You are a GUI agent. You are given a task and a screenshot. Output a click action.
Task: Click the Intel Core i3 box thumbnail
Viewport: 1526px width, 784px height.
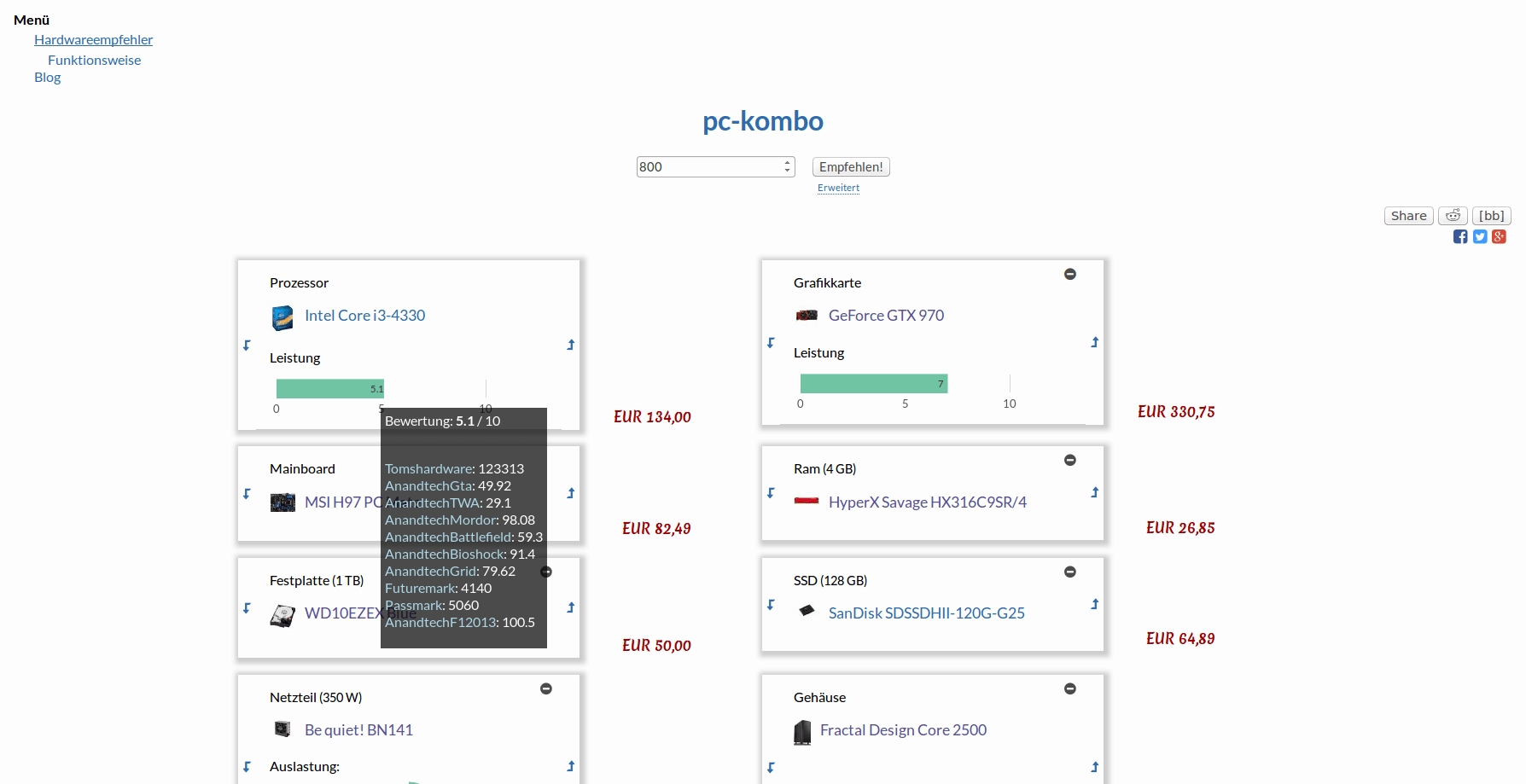pos(282,317)
